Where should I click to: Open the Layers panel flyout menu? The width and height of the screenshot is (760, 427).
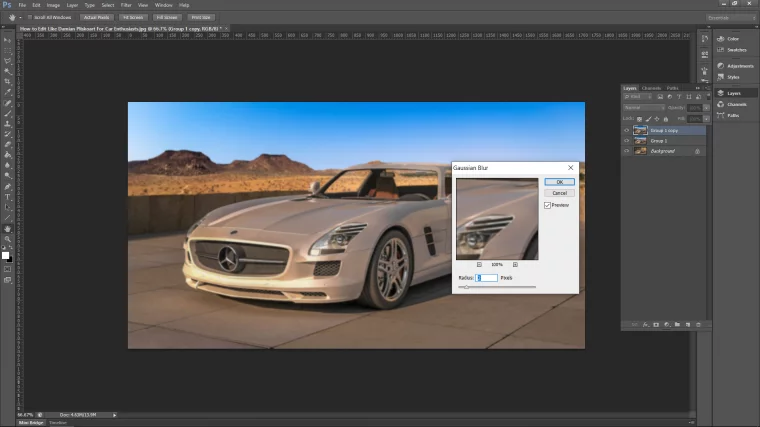707,88
